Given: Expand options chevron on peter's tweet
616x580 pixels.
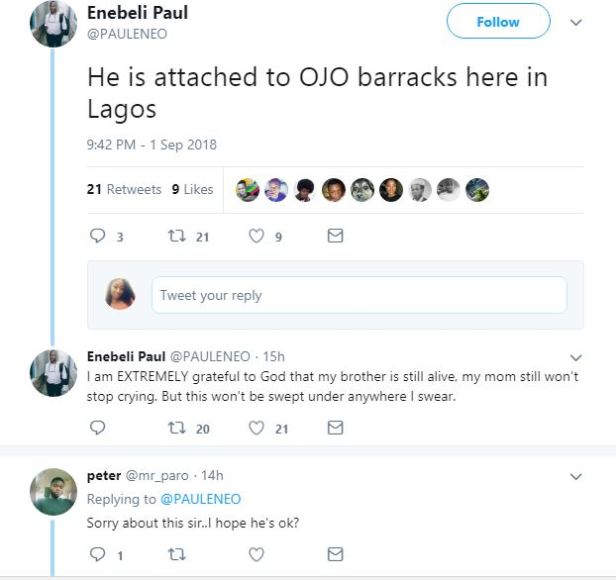Looking at the screenshot, I should pyautogui.click(x=575, y=477).
